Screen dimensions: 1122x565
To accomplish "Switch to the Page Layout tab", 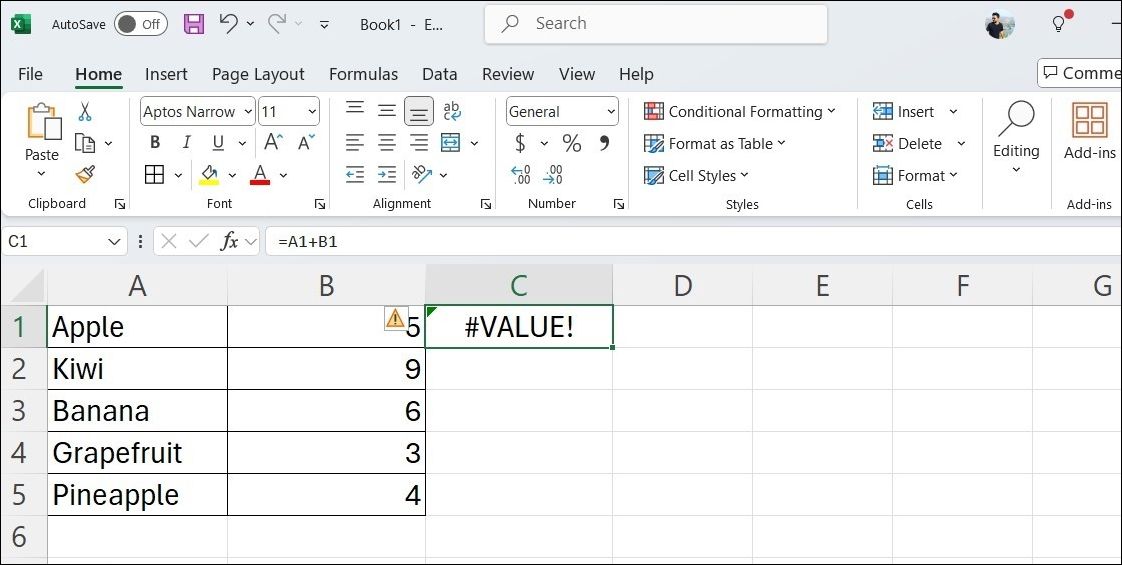I will 258,74.
